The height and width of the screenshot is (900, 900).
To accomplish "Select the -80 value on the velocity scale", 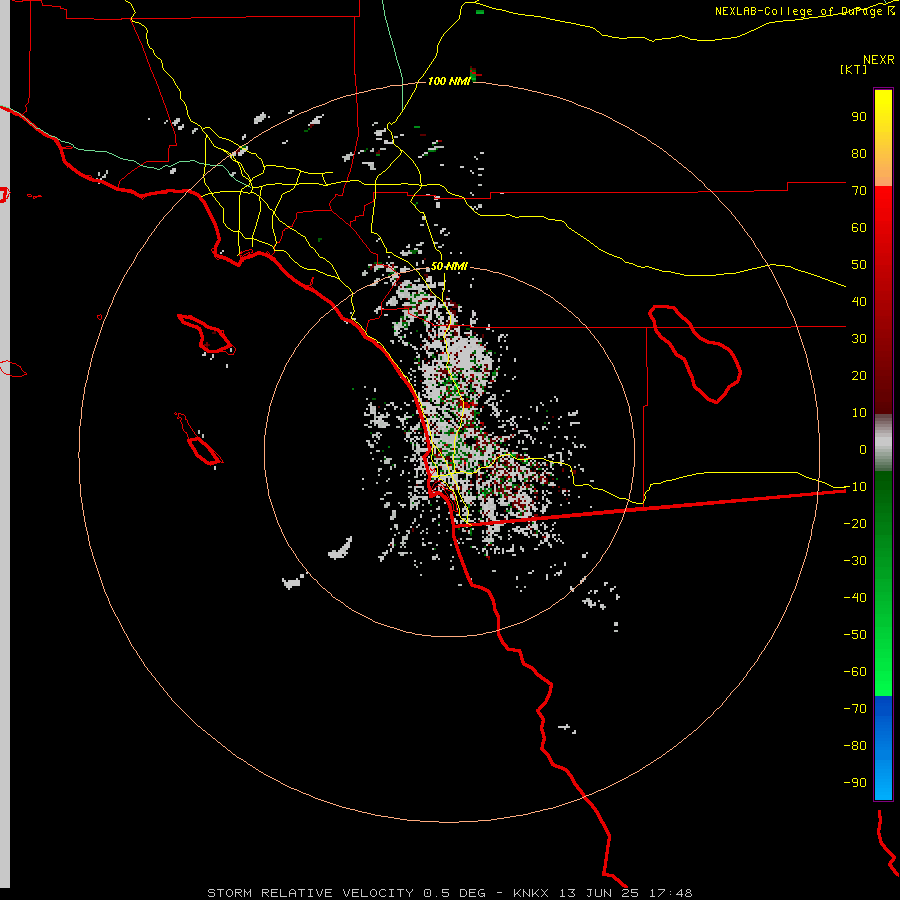I will pyautogui.click(x=855, y=746).
